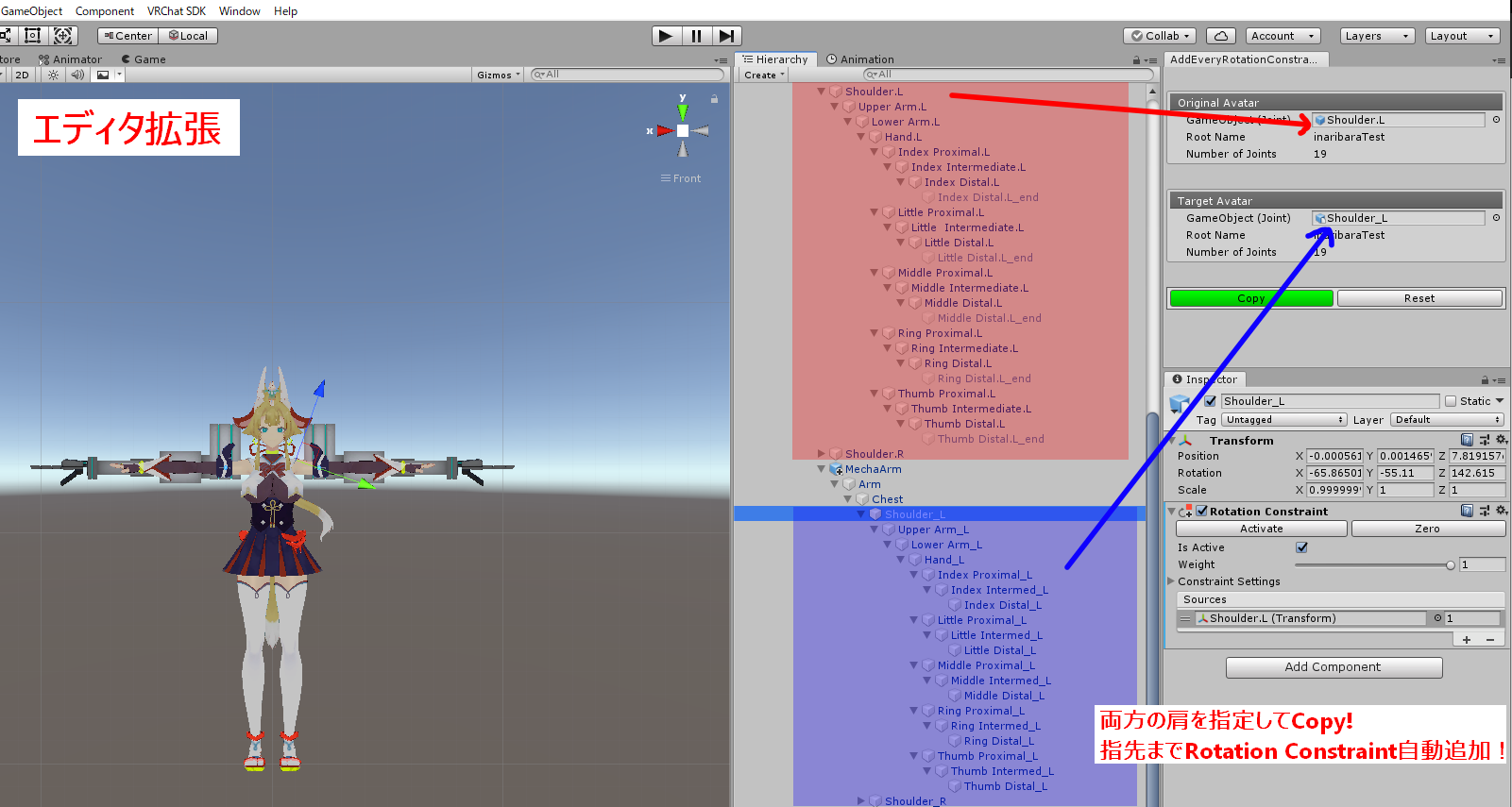The image size is (1512, 807).
Task: Open the Layers dropdown
Action: pyautogui.click(x=1377, y=36)
